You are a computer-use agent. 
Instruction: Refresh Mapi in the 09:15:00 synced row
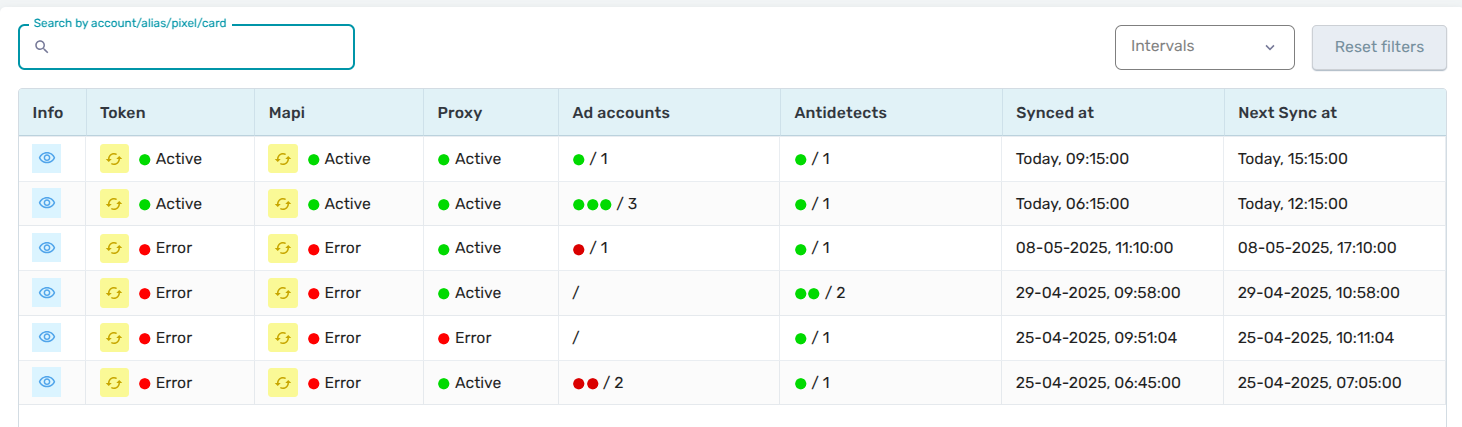coord(283,159)
